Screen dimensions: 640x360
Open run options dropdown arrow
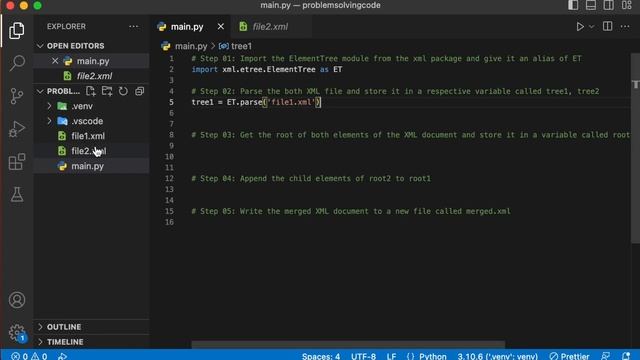591,27
